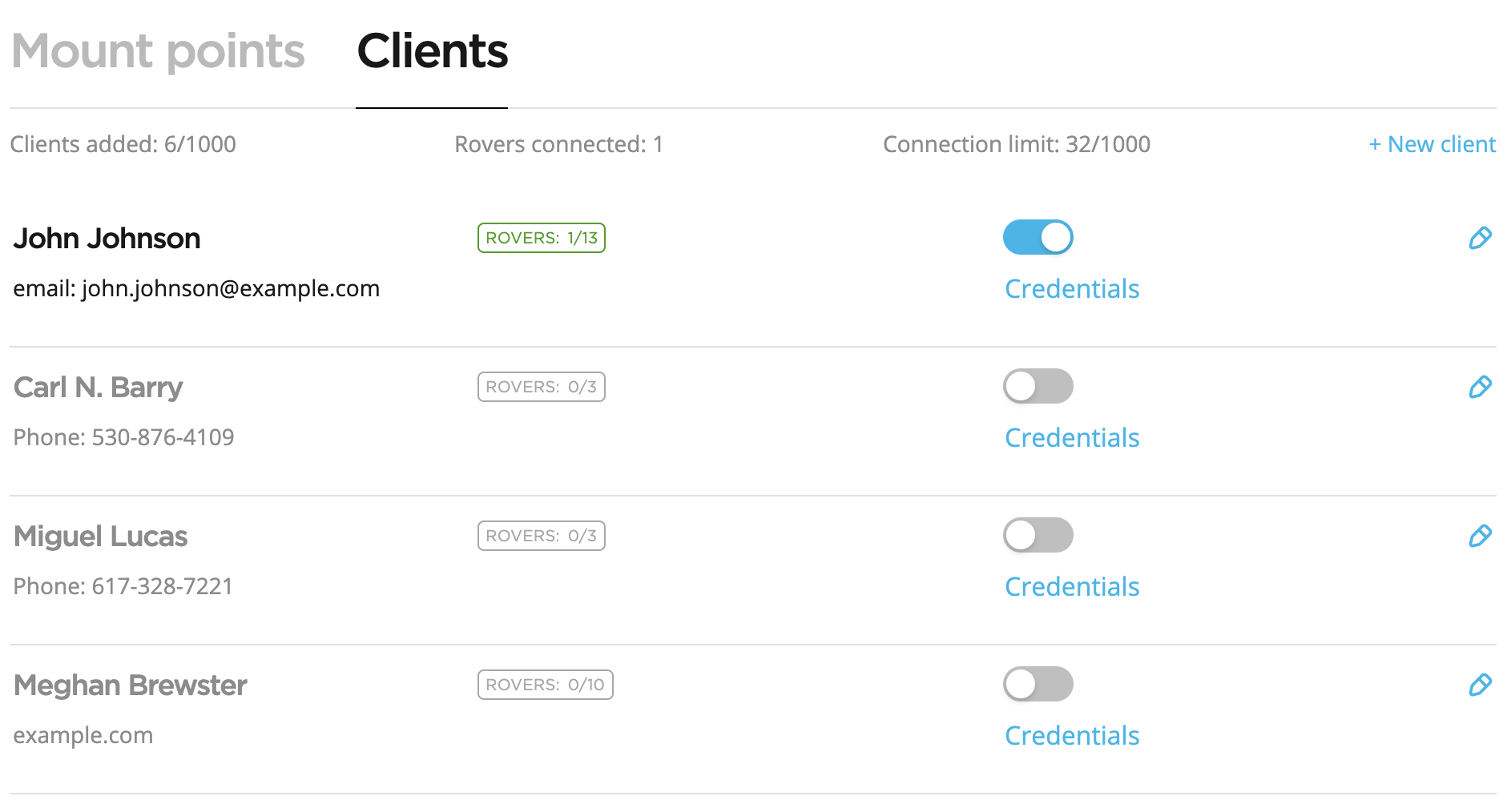Screen dimensions: 1511x812
Task: Click the ROVERS: 1/13 badge for John Johnson
Action: tap(541, 237)
